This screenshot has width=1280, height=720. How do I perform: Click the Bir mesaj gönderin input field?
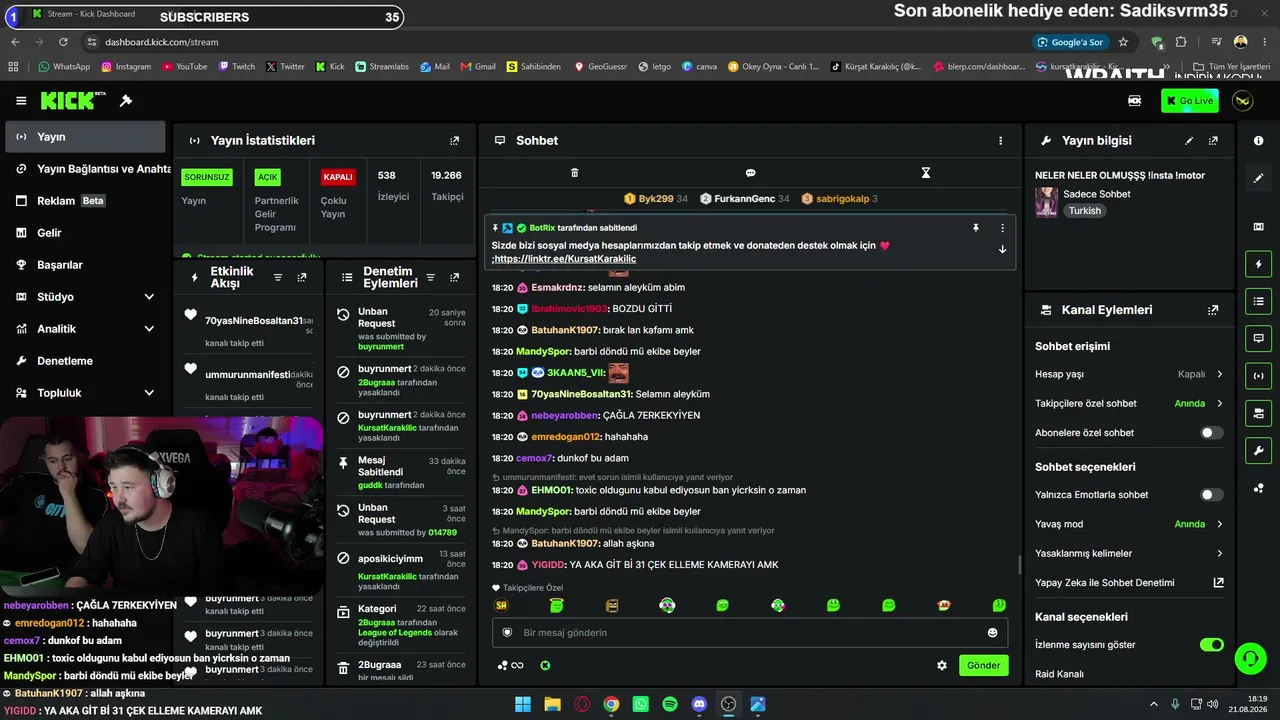pos(750,633)
